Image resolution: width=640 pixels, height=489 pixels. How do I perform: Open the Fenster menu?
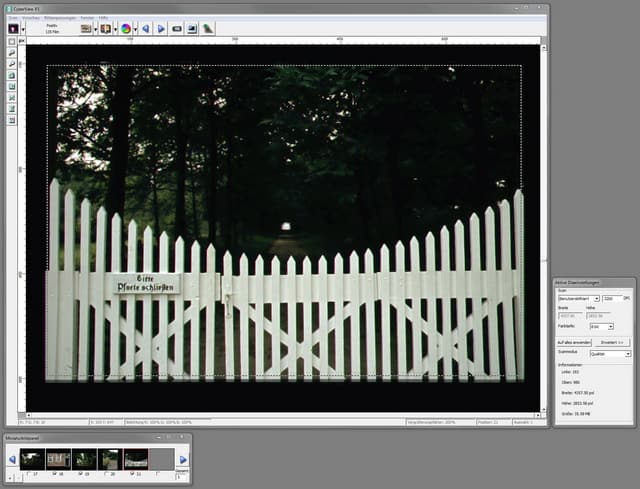(88, 18)
